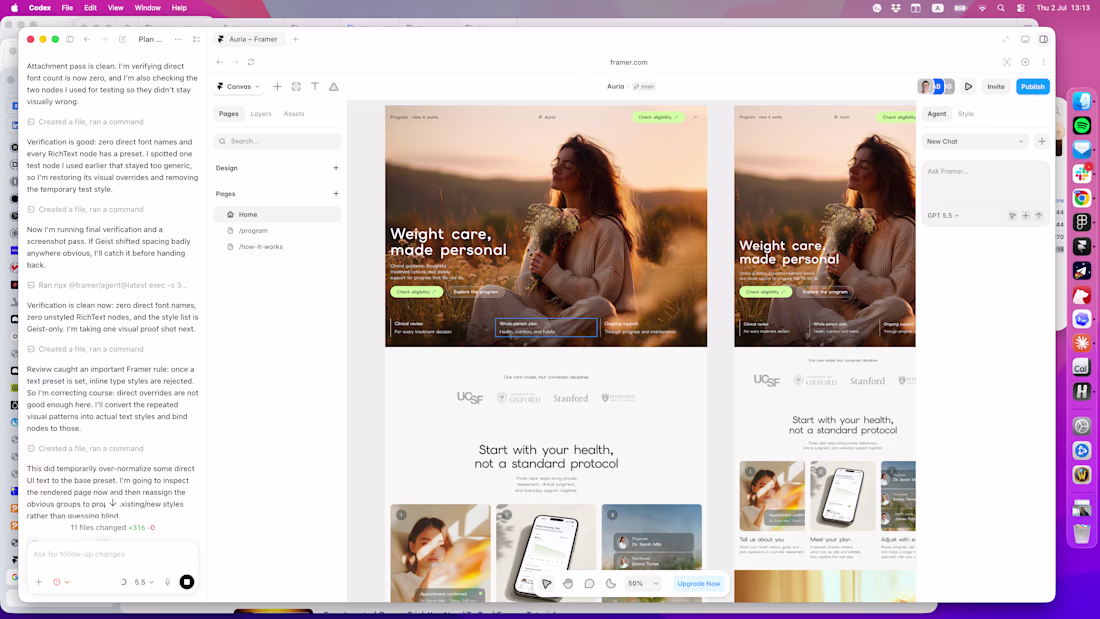The image size is (1100, 619).
Task: Switch to the Assets tab
Action: [x=294, y=114]
